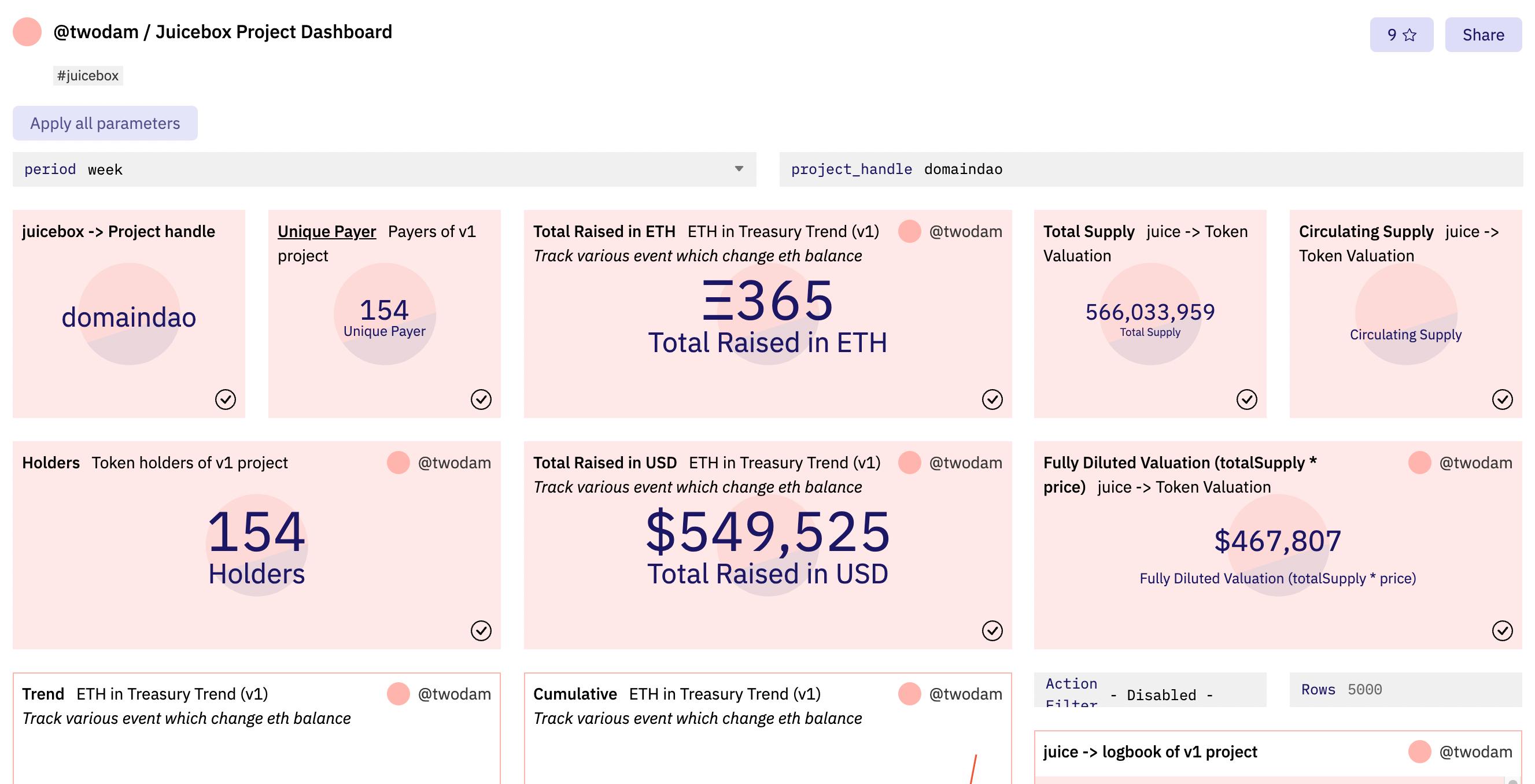Click the star icon to favorite the dashboard
This screenshot has height=784, width=1535.
tap(1409, 35)
